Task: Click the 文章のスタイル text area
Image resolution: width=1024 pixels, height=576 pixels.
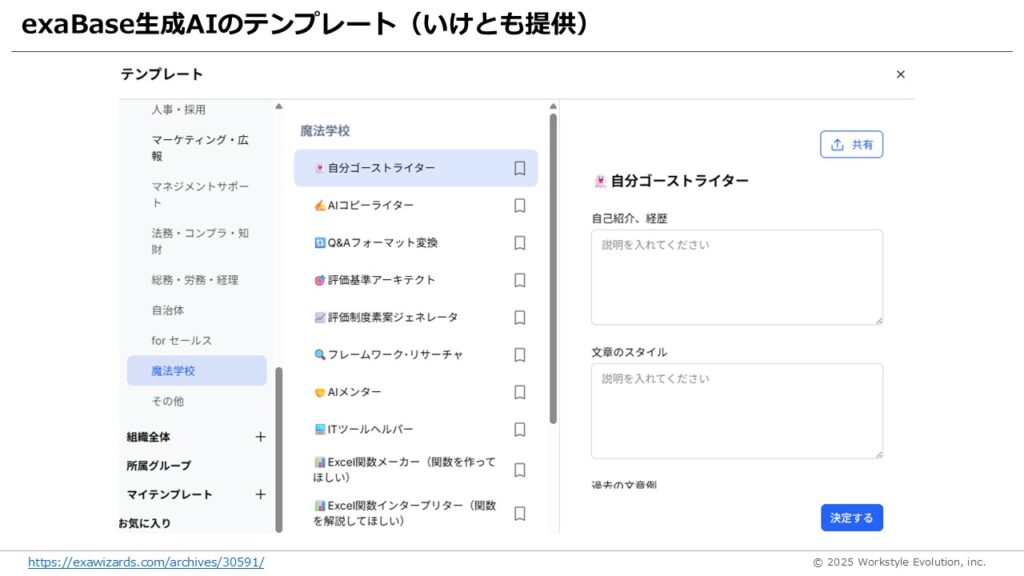Action: pos(737,411)
